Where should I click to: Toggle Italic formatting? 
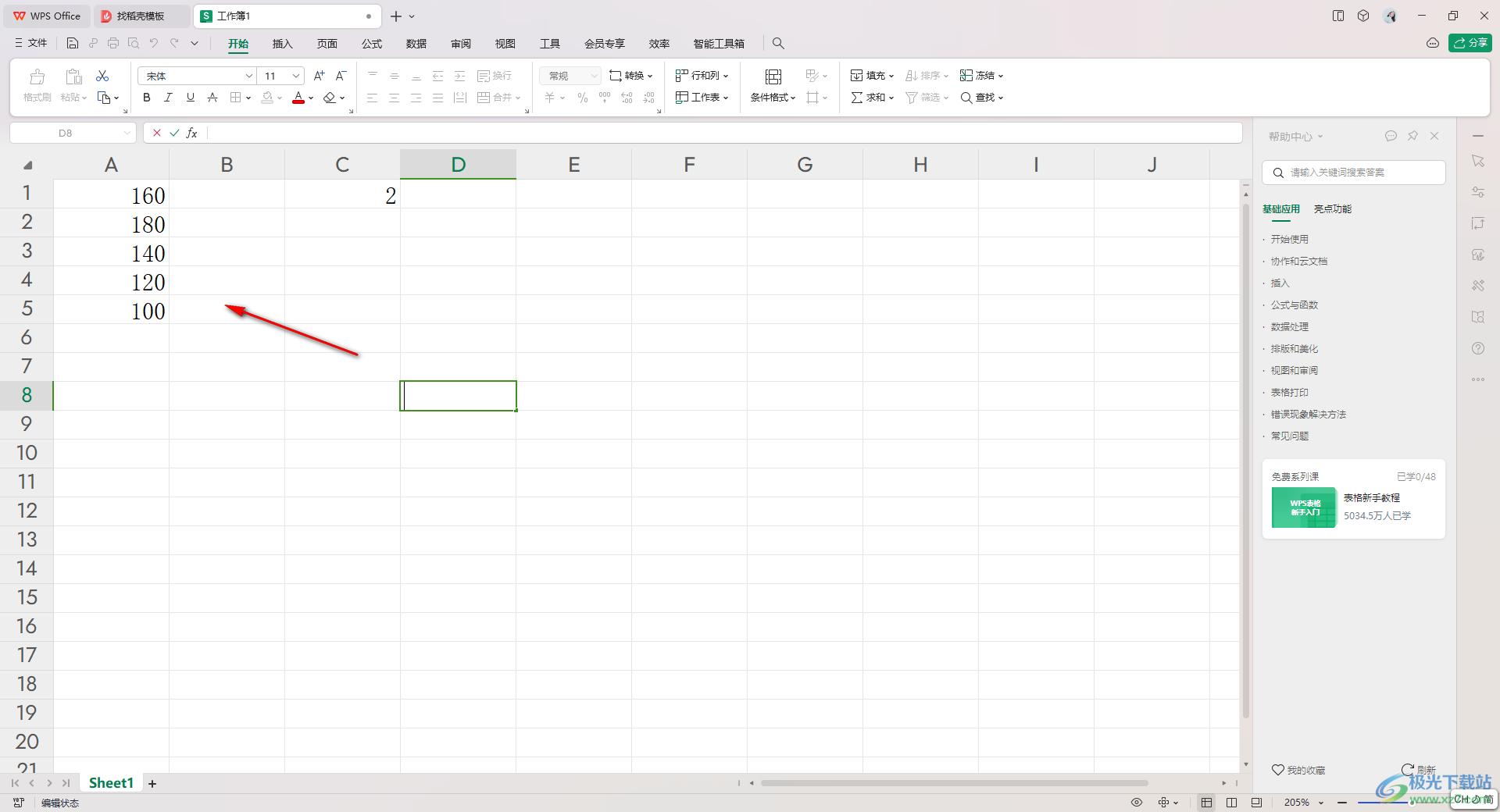168,98
